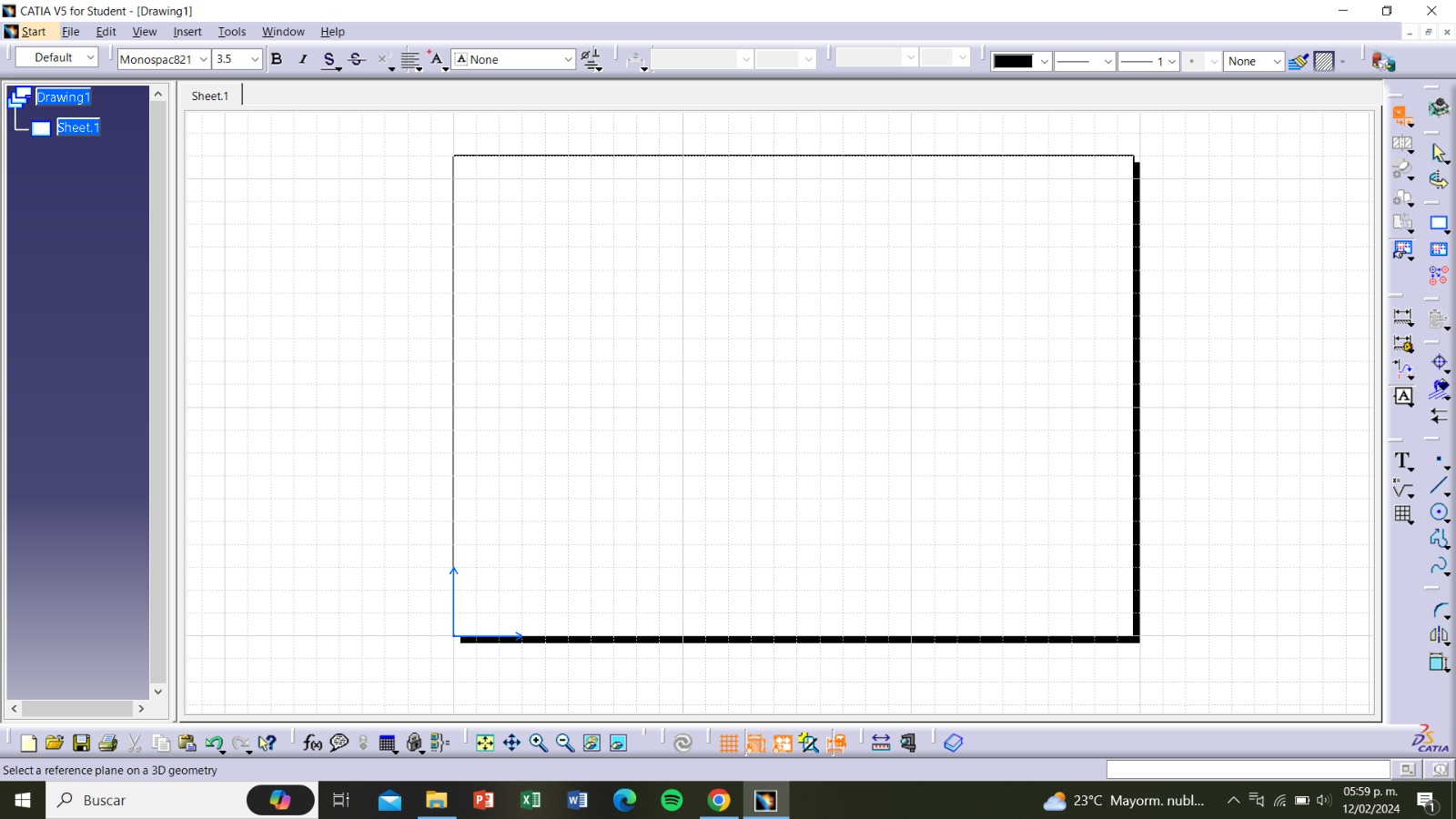Toggle Italic text formatting

tap(303, 59)
